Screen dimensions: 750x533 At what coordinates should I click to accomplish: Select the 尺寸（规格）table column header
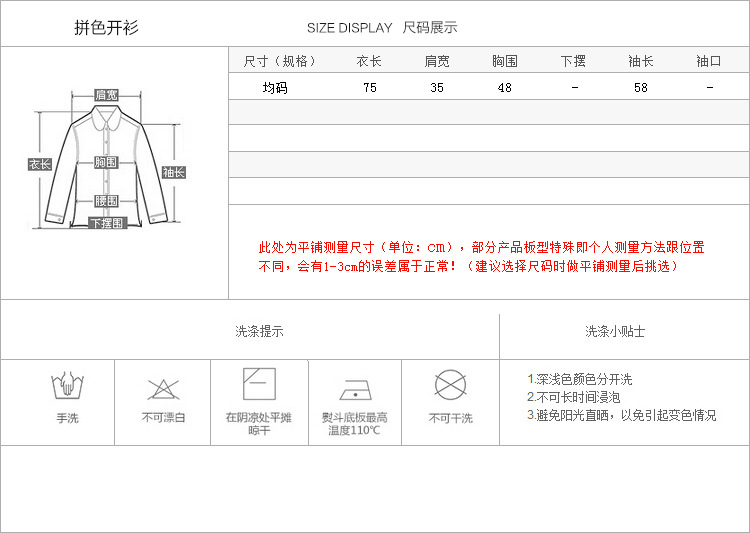click(x=279, y=61)
